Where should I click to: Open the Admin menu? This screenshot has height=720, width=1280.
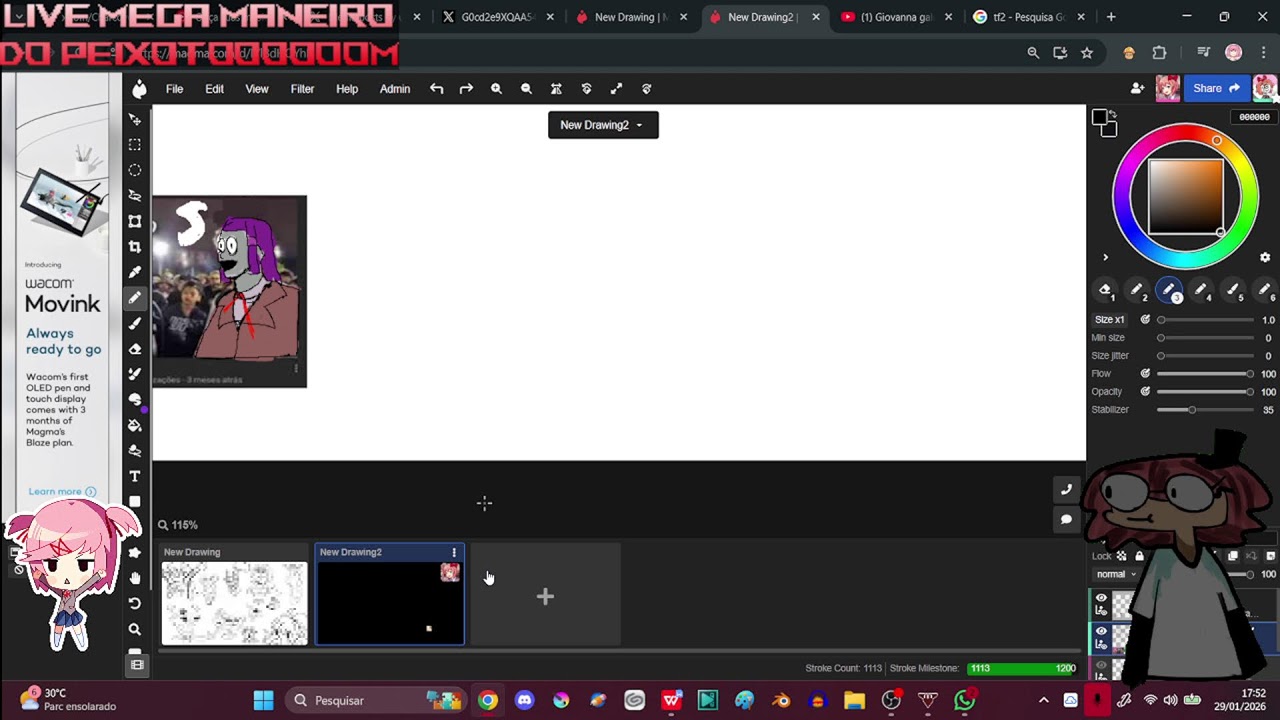pos(395,89)
